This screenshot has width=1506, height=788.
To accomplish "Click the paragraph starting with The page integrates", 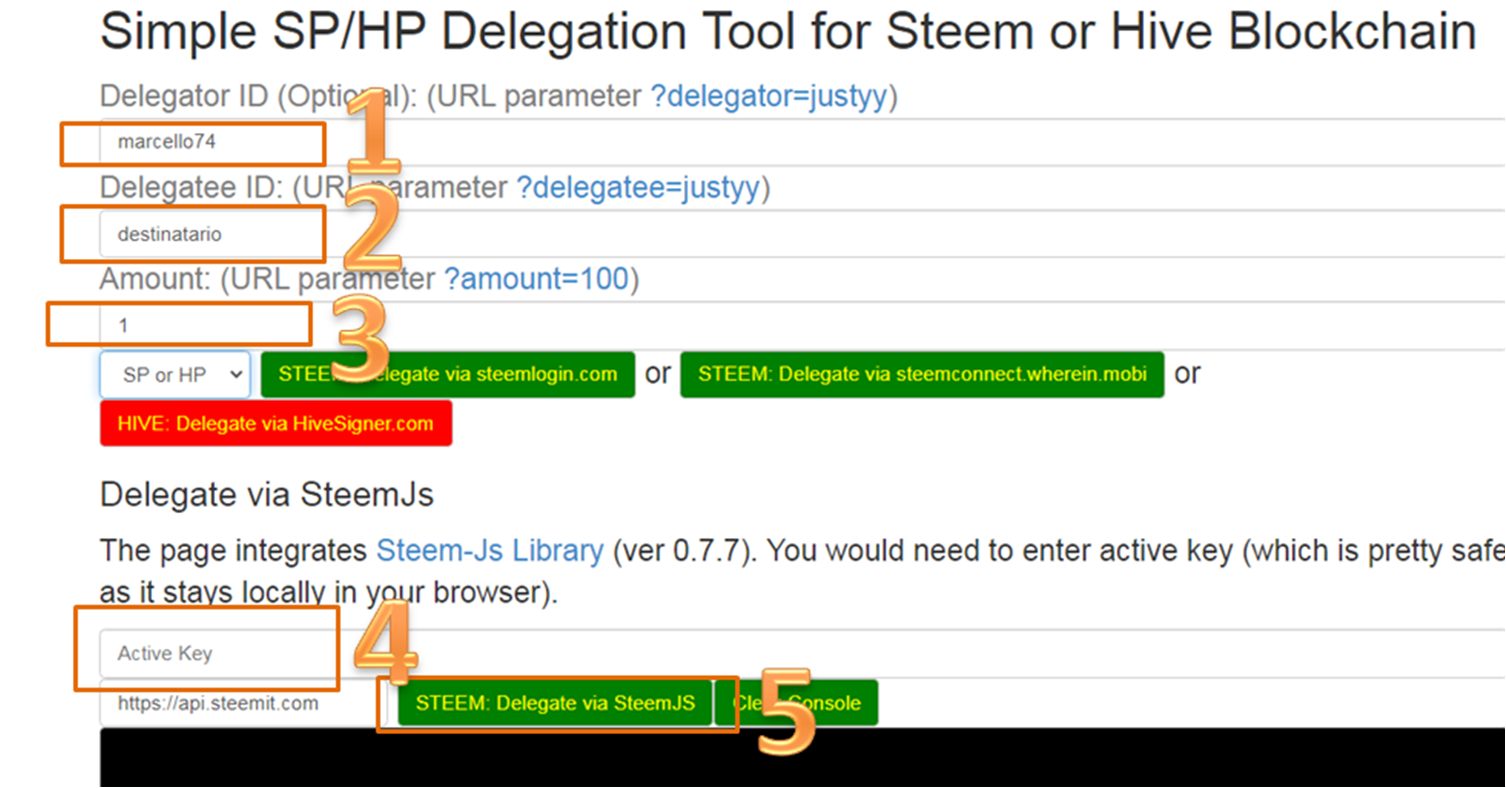I will [802, 572].
